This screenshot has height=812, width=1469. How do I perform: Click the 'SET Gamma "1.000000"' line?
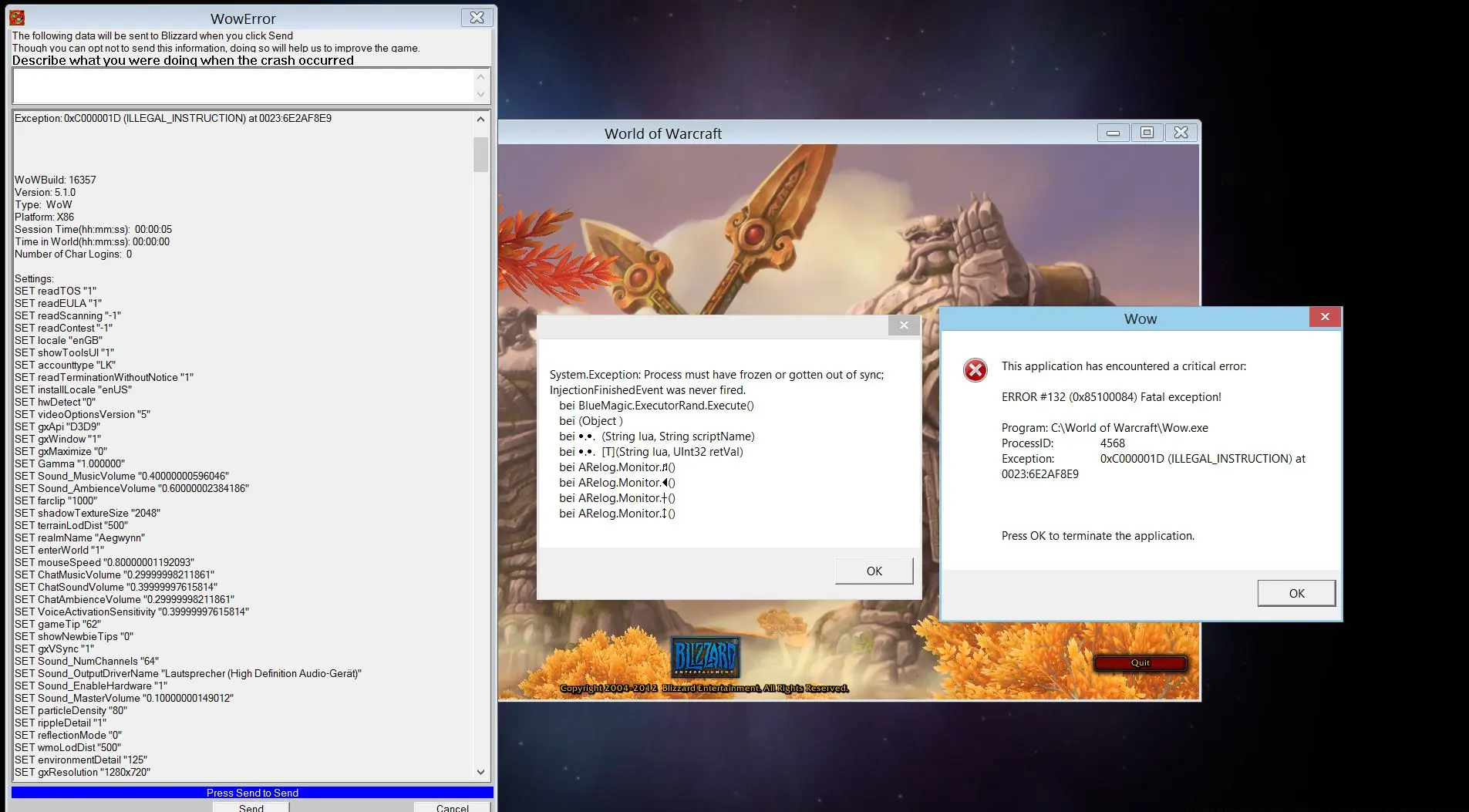[69, 463]
